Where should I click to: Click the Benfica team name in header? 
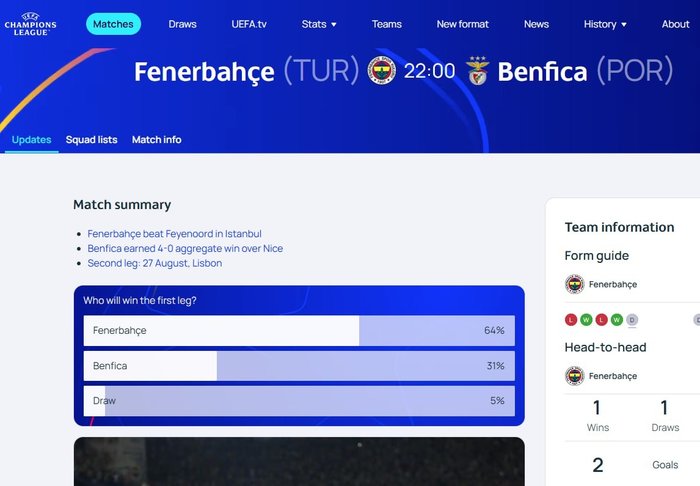tap(542, 72)
